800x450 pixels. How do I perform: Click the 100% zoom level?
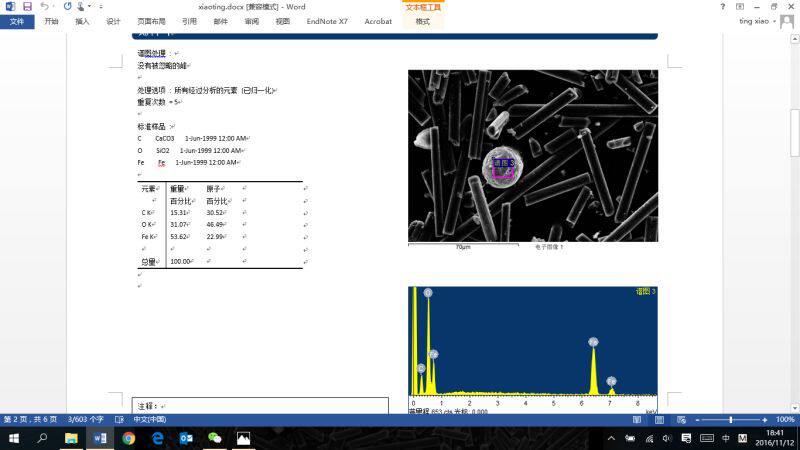coord(785,419)
